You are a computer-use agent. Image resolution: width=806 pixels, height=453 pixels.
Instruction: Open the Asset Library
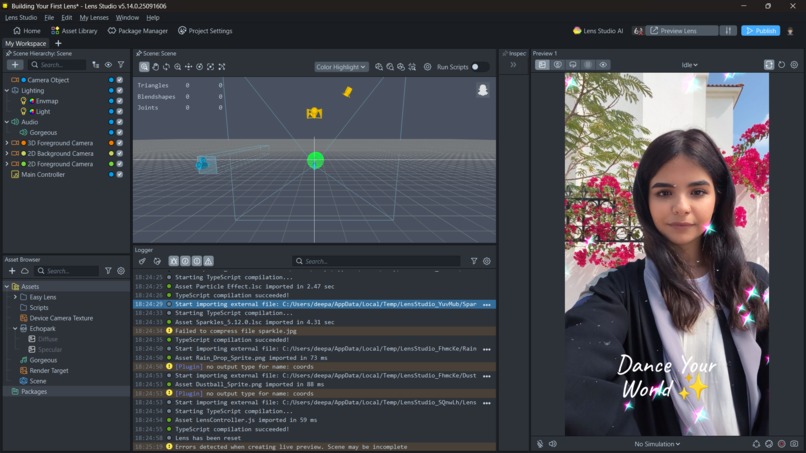click(75, 31)
